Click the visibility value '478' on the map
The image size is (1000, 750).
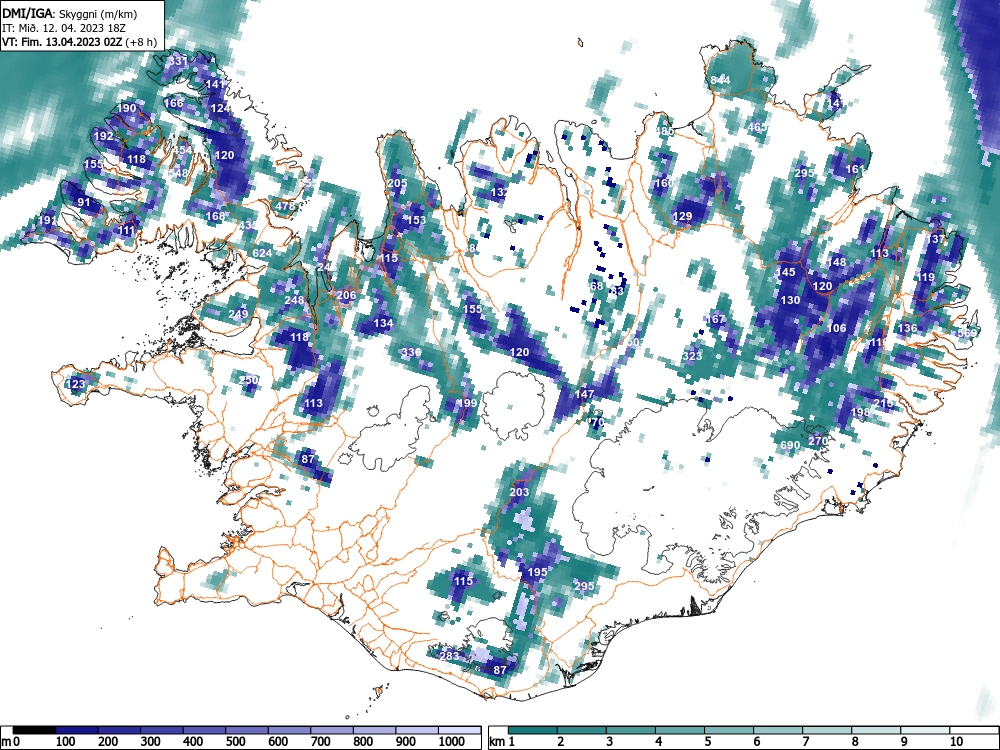[x=285, y=205]
